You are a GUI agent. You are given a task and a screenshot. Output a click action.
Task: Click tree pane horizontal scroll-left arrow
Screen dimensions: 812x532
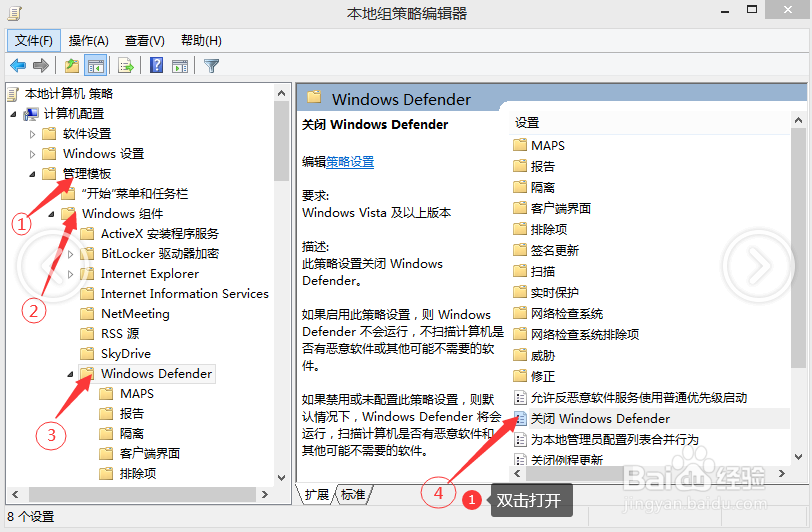[x=16, y=495]
